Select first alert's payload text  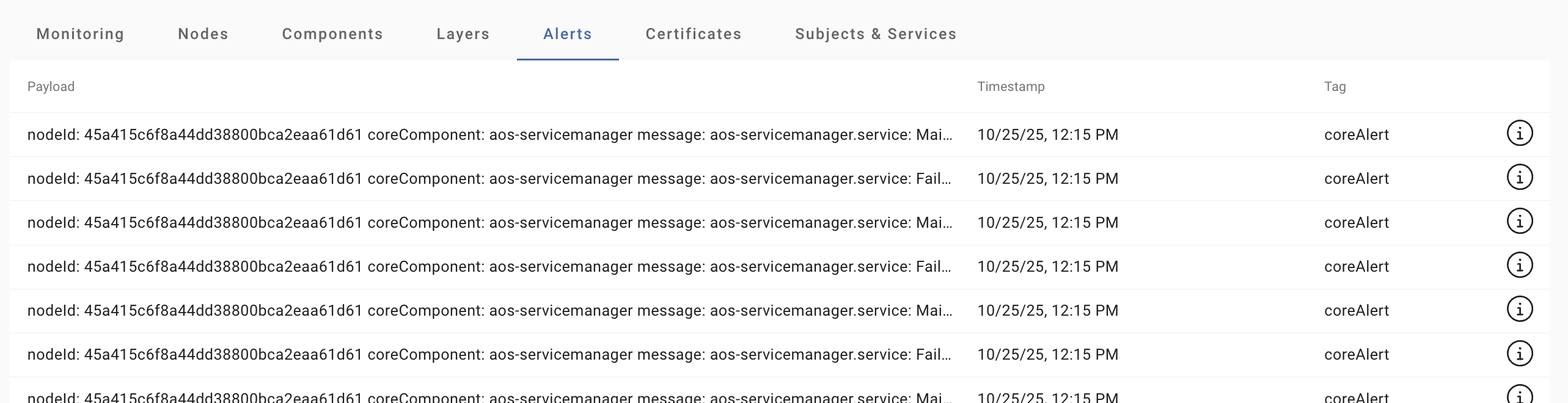(489, 135)
